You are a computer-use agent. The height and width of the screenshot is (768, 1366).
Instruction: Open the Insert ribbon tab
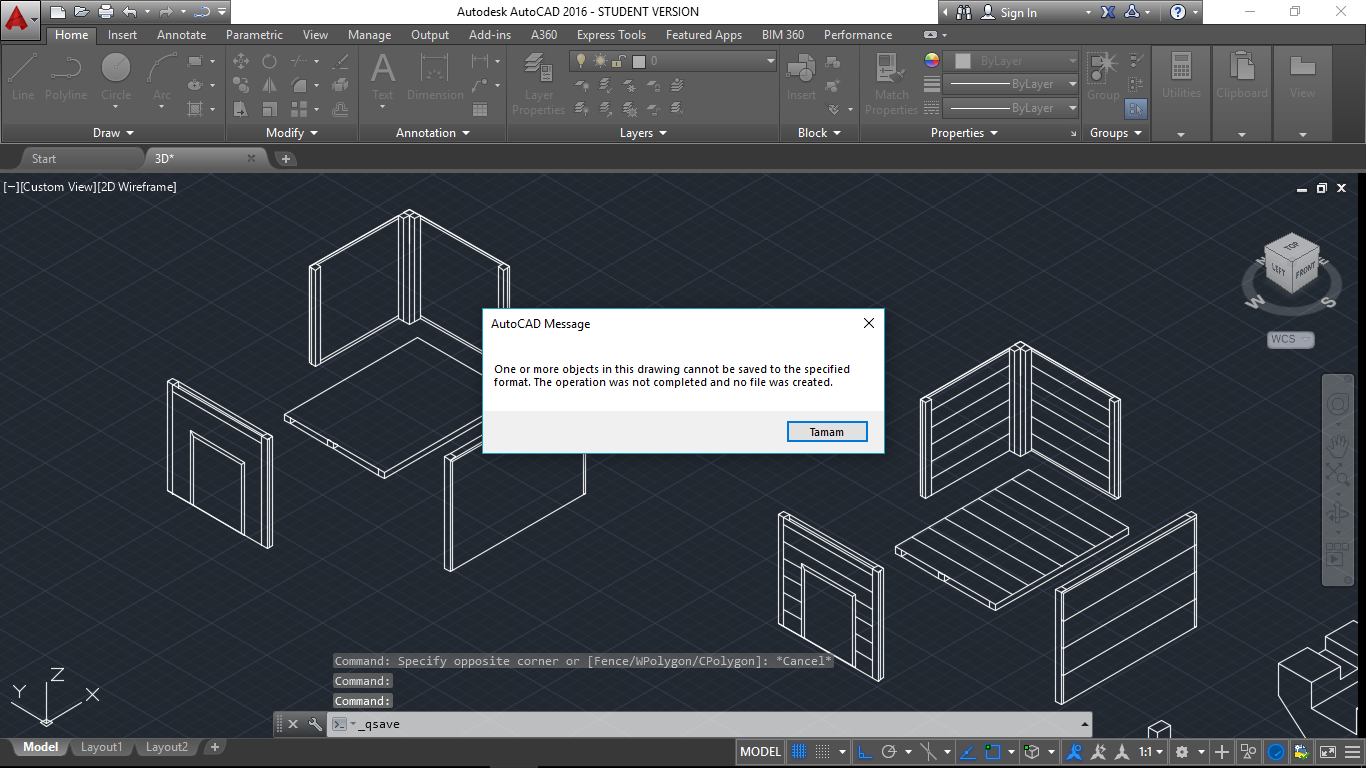coord(123,35)
